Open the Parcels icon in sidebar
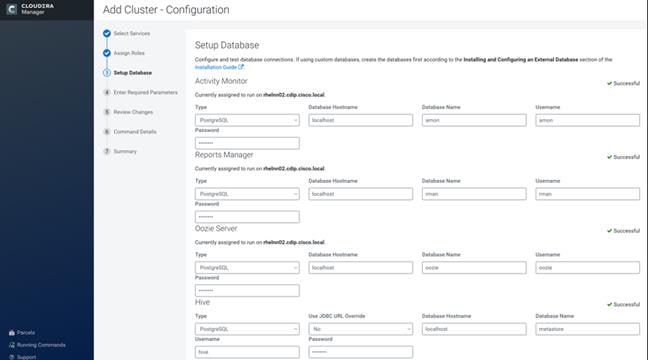Screen dimensions: 648x360 [12, 333]
